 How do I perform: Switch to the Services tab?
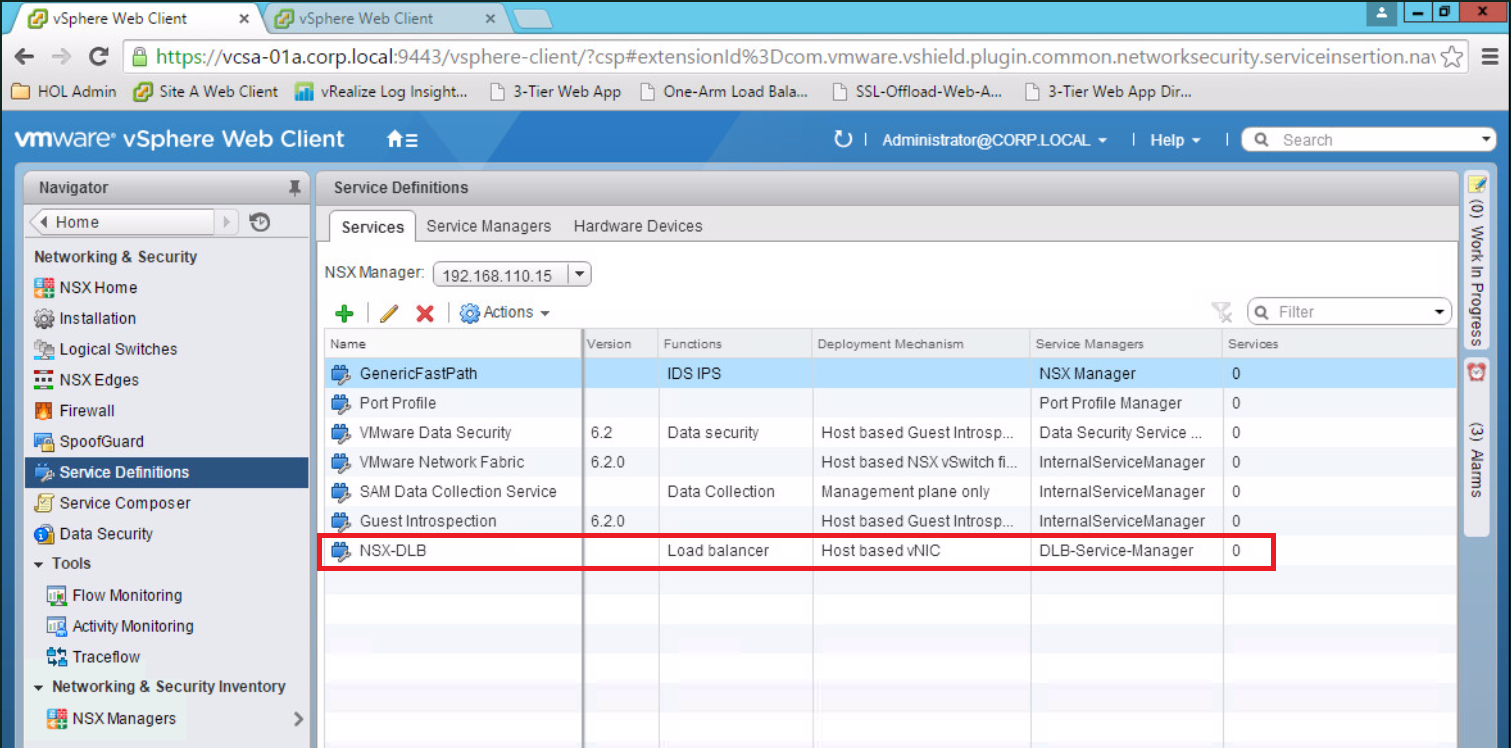[372, 227]
